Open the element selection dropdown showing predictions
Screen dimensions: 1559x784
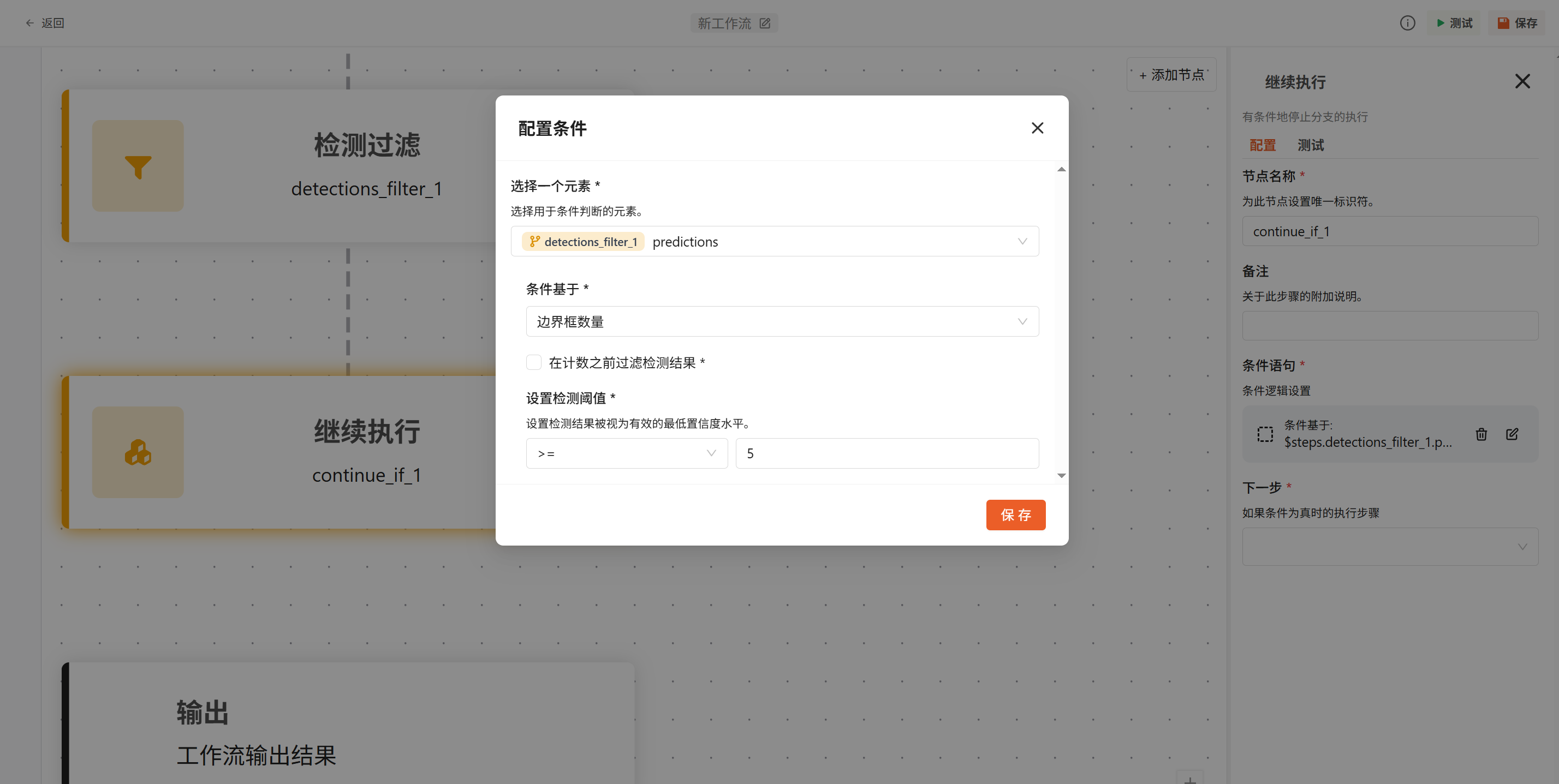[775, 241]
